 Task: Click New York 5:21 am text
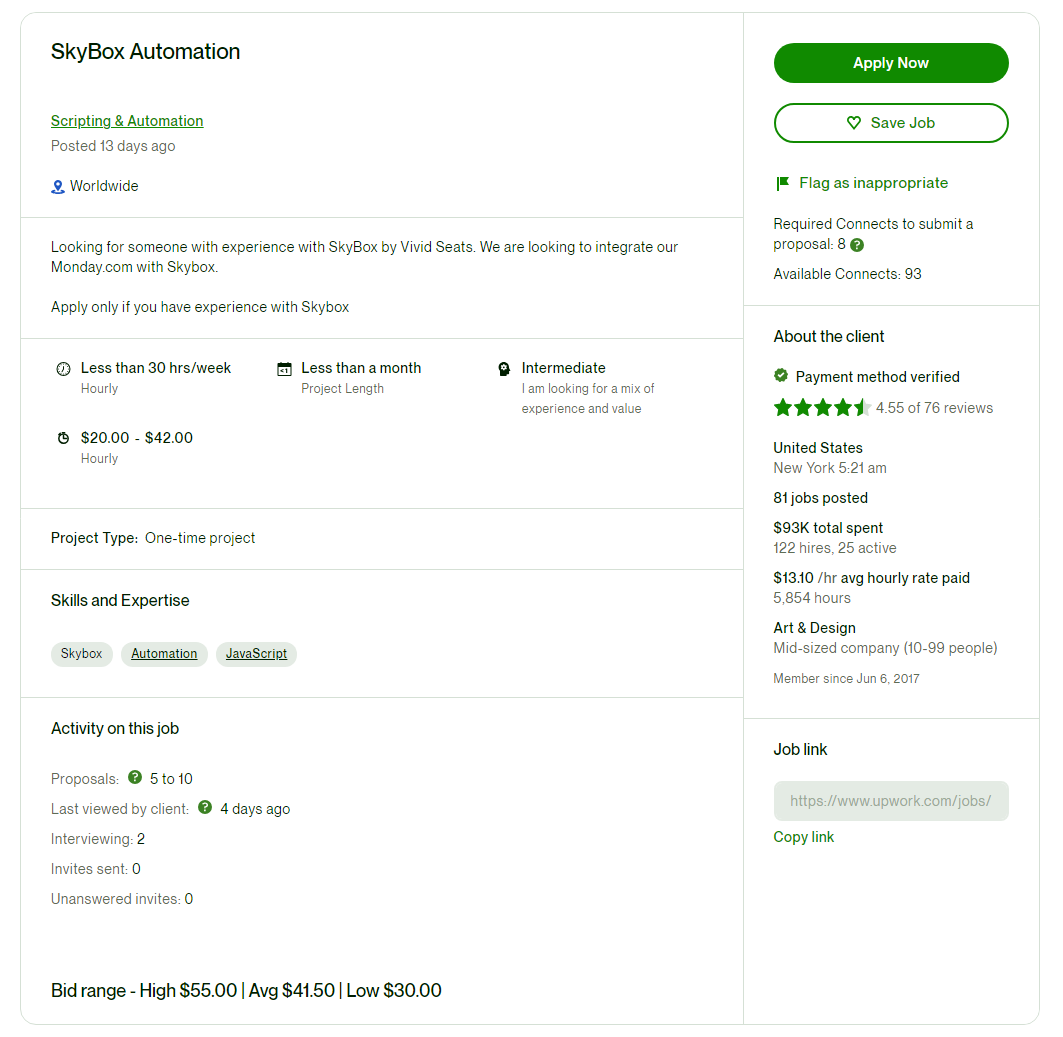coord(830,468)
